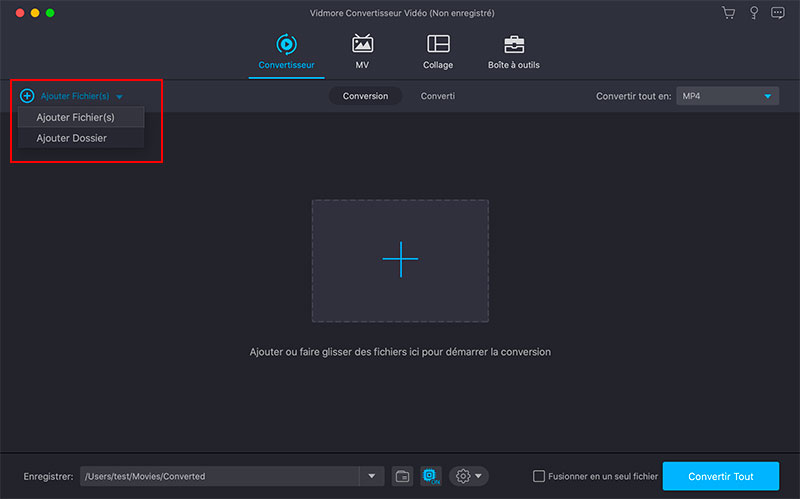
Task: Click the shopping cart purchase icon
Action: coord(728,13)
